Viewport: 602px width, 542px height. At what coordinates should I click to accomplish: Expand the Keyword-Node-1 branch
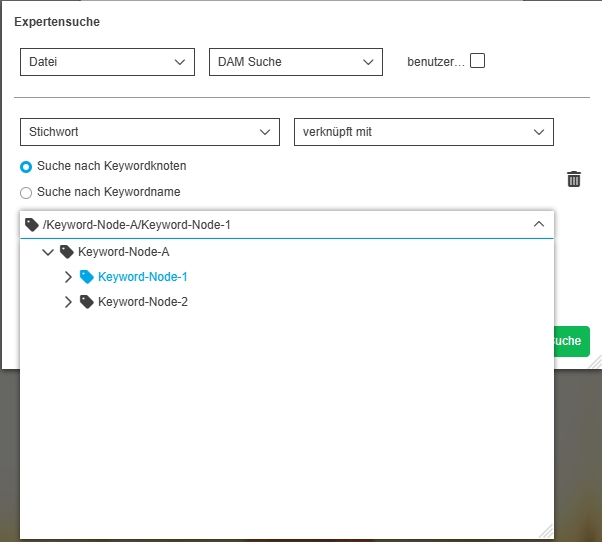click(68, 277)
